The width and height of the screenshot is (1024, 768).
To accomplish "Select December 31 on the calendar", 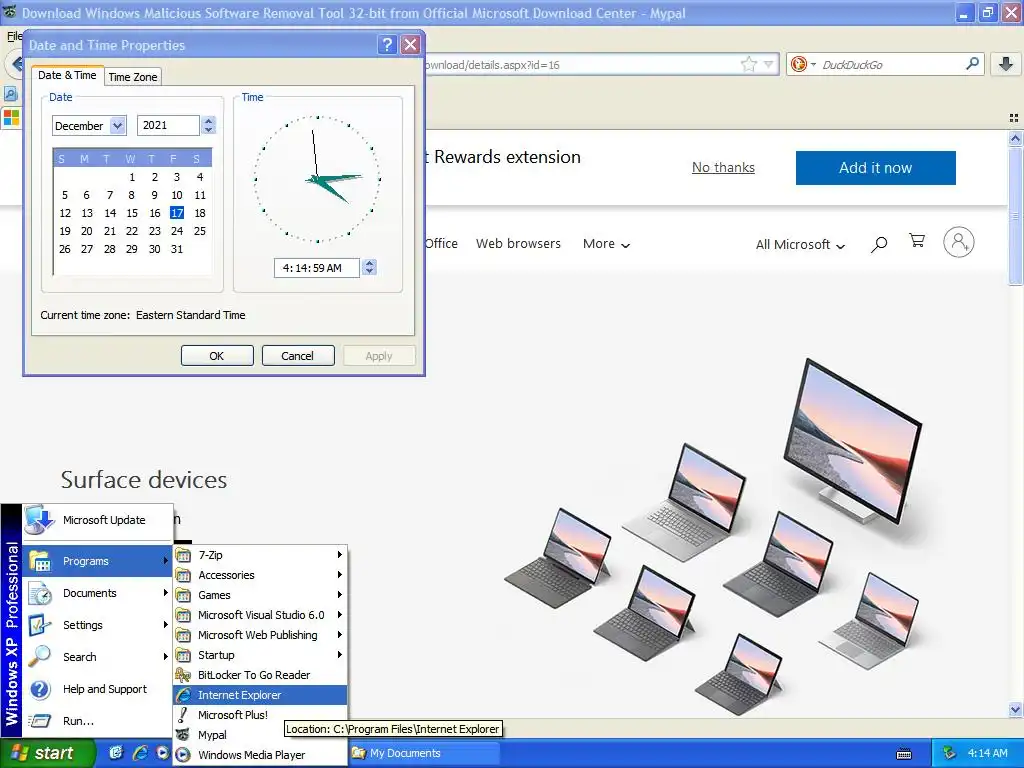I will point(177,249).
